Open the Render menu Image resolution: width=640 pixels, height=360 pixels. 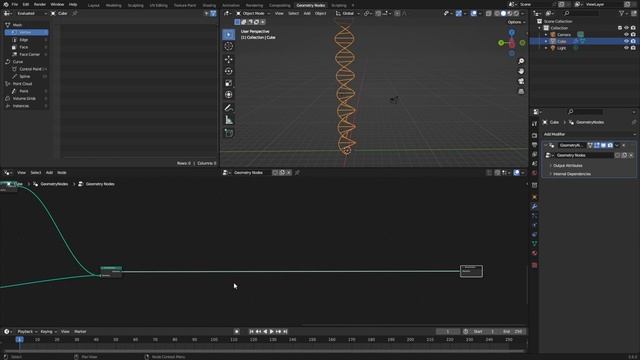point(40,4)
